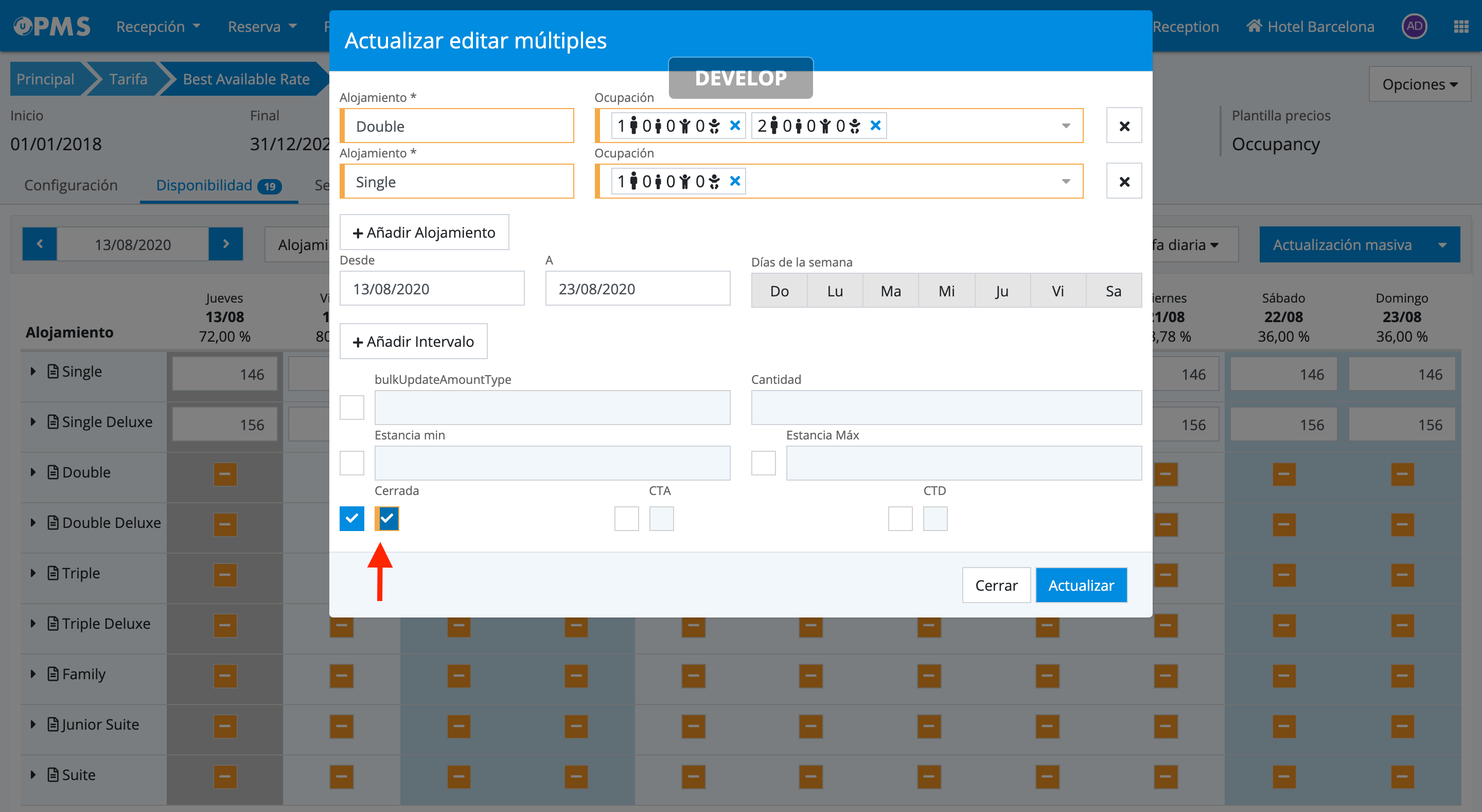Expand the Single Deluxe row
This screenshot has width=1482, height=812.
click(x=33, y=422)
